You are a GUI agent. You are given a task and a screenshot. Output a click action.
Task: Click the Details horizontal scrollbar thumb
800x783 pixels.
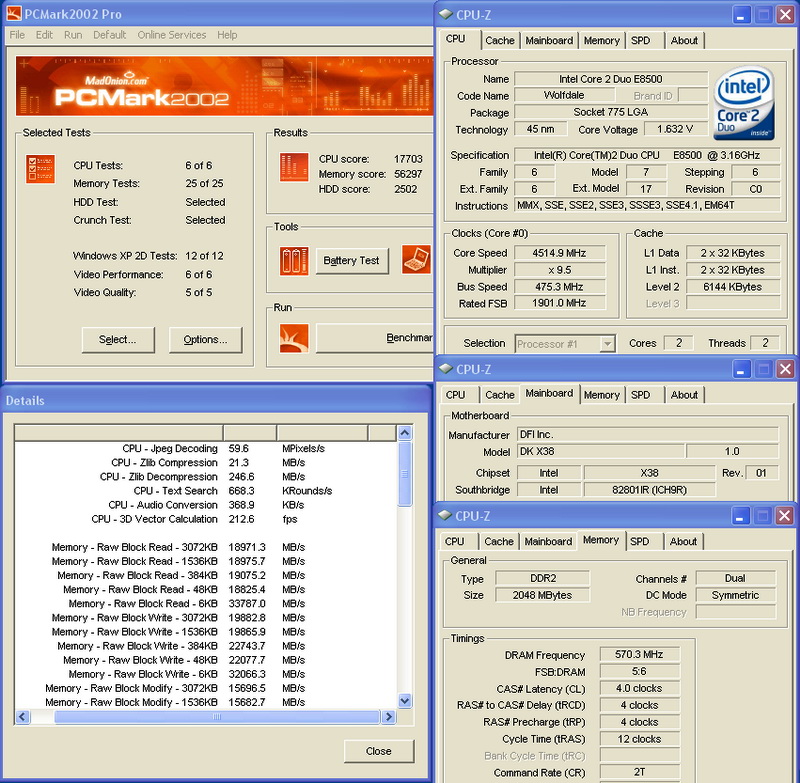click(217, 717)
